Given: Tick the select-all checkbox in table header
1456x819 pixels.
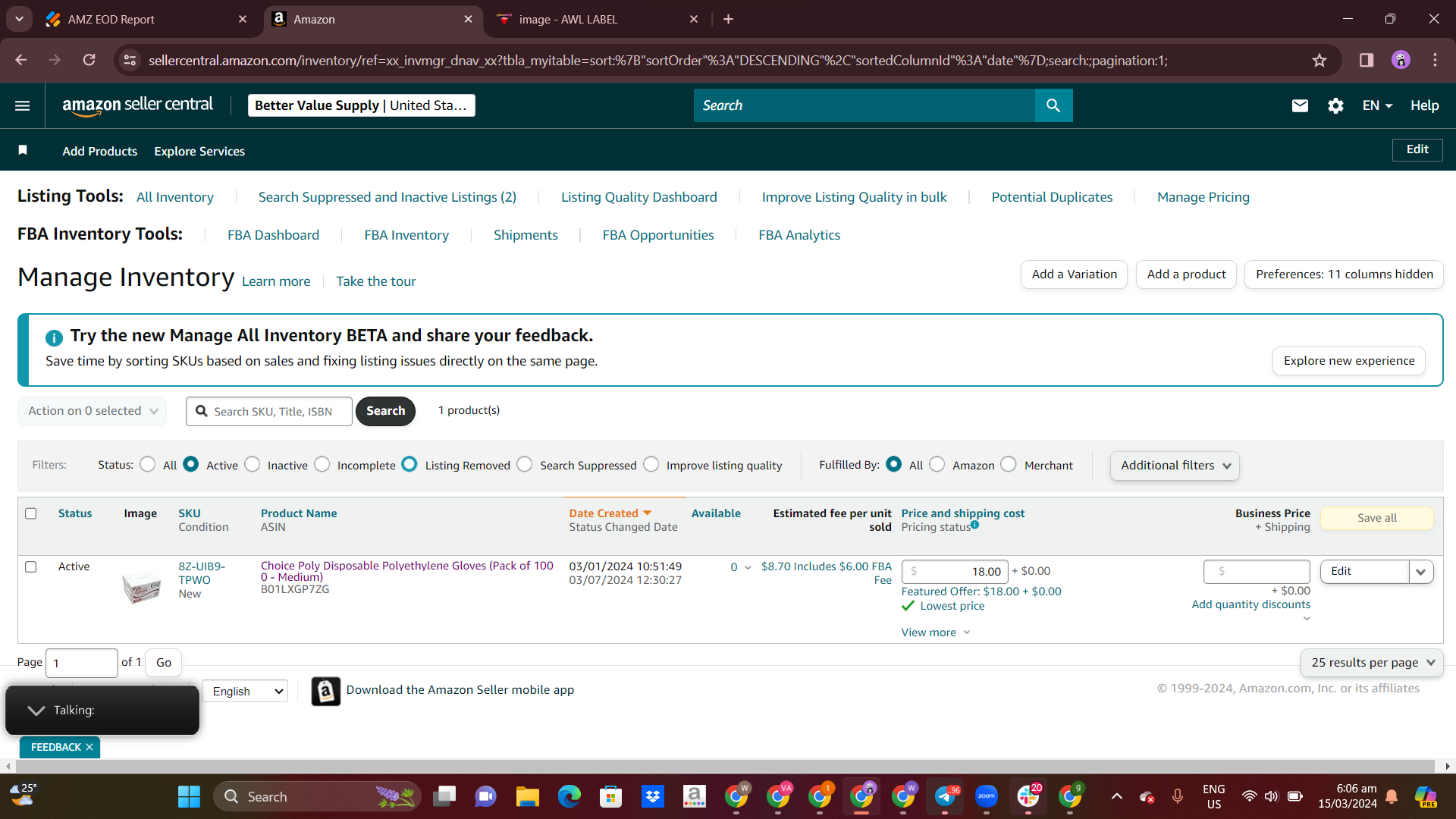Looking at the screenshot, I should (x=31, y=513).
